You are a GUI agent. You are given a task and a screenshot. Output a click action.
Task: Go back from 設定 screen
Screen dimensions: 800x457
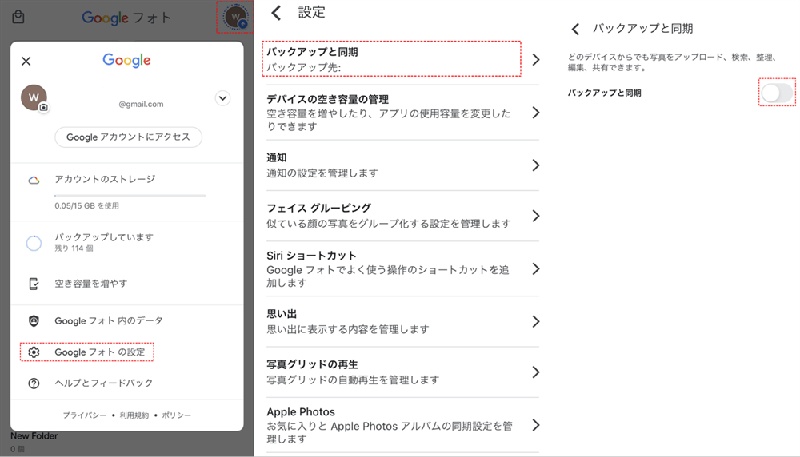pyautogui.click(x=276, y=13)
